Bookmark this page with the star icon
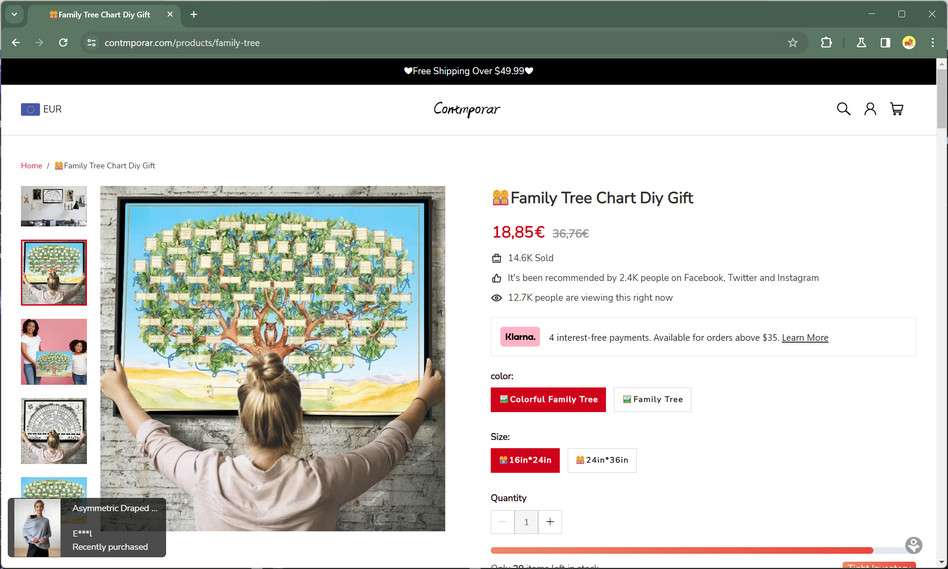Image resolution: width=948 pixels, height=569 pixels. (793, 42)
